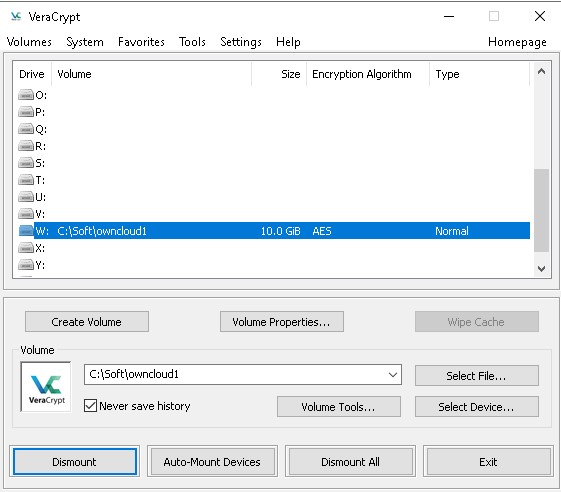Click the VeraCrypt logo in Volume group
This screenshot has height=492, width=561.
pyautogui.click(x=46, y=387)
